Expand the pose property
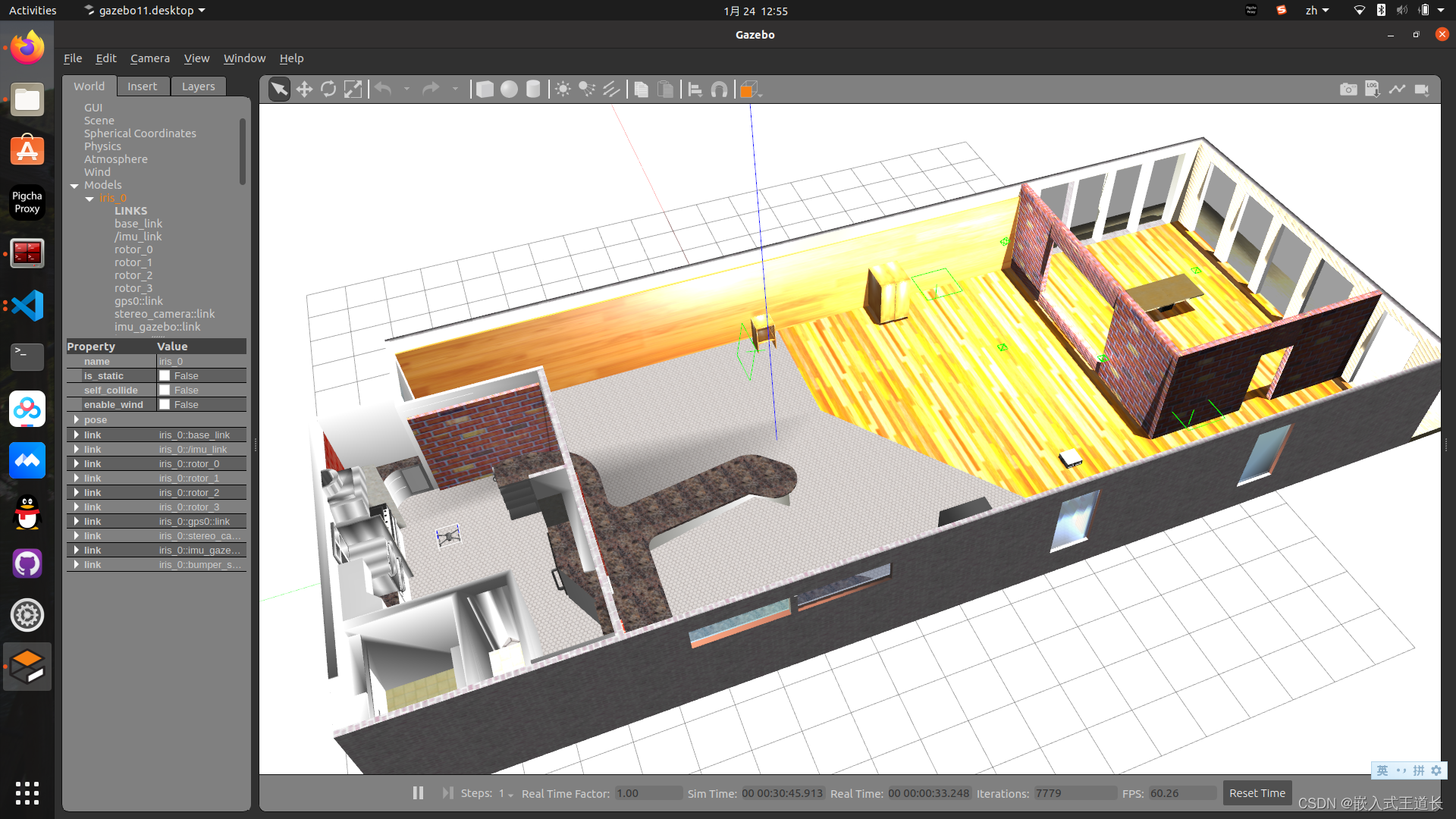Screen dimensions: 1456x819 77,420
